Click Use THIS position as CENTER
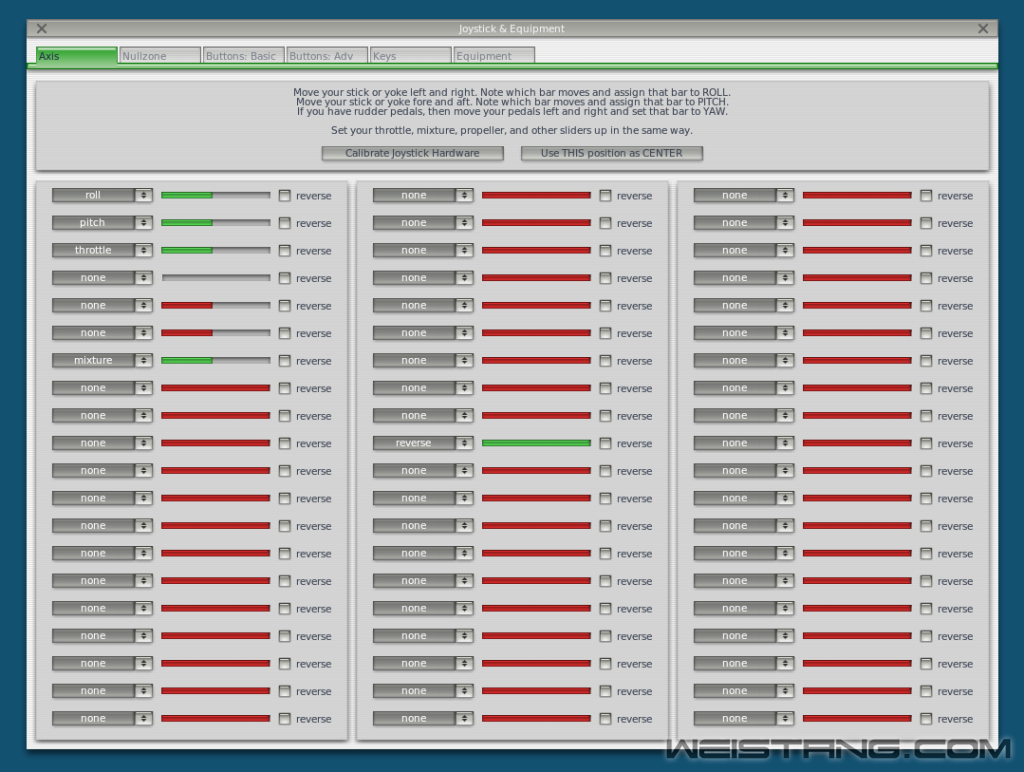This screenshot has width=1024, height=772. pos(612,153)
